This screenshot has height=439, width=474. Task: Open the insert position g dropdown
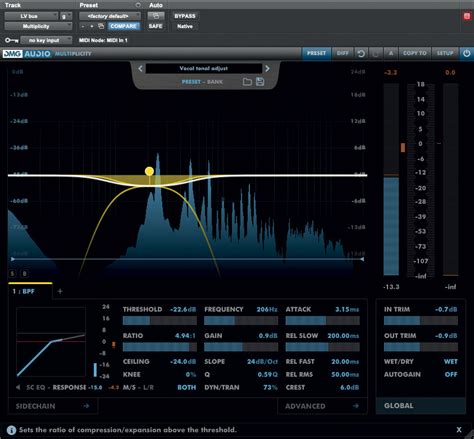(66, 16)
